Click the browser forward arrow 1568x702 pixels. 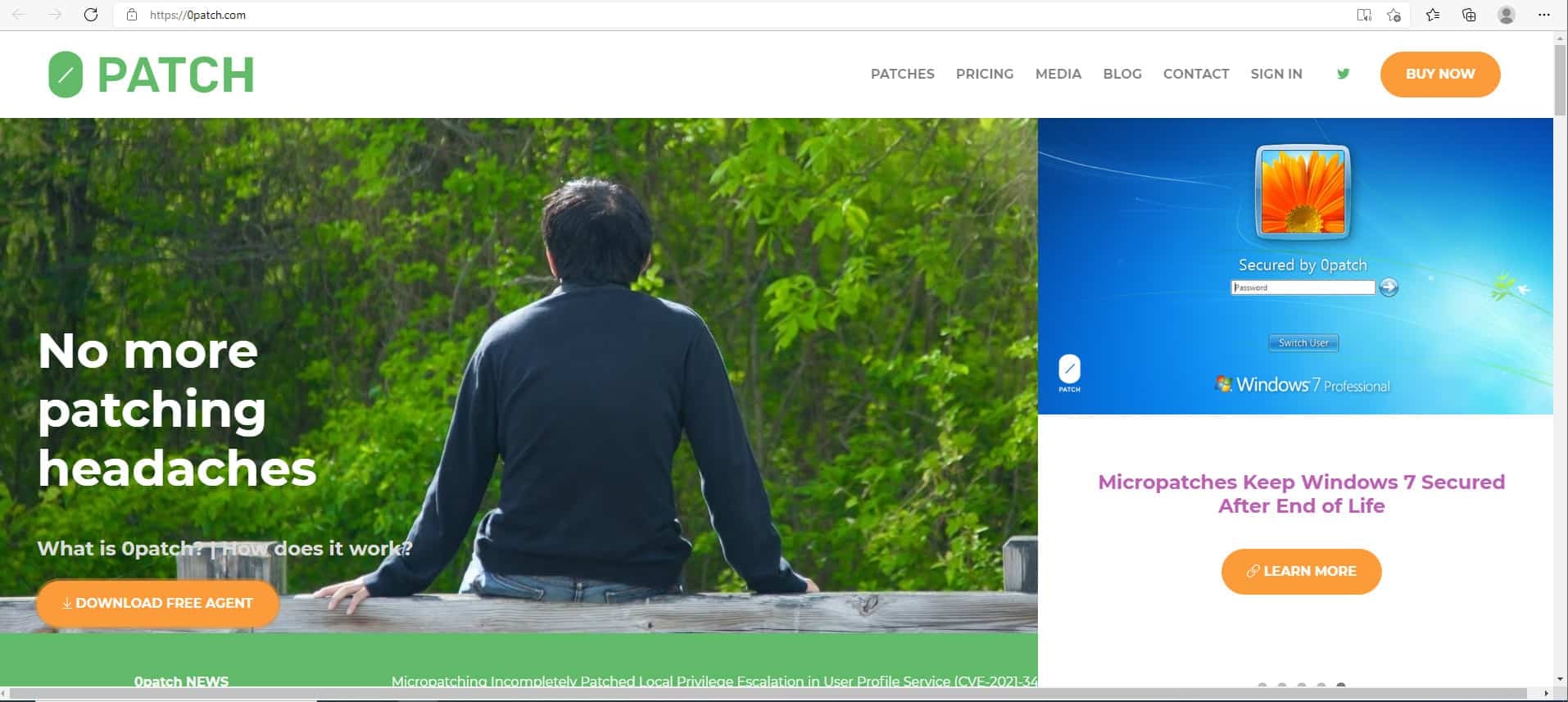[x=55, y=15]
